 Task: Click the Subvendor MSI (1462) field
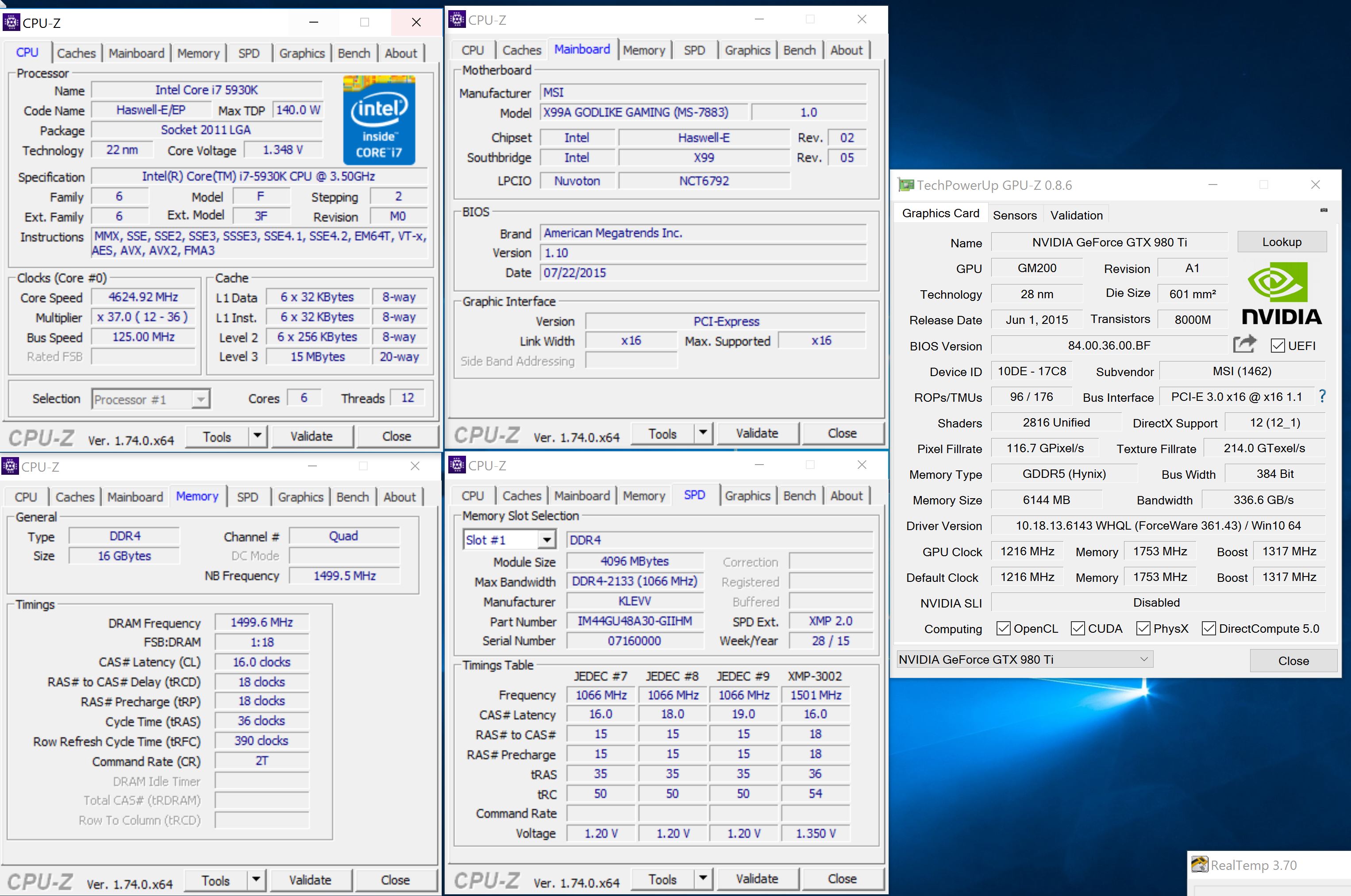click(1242, 371)
